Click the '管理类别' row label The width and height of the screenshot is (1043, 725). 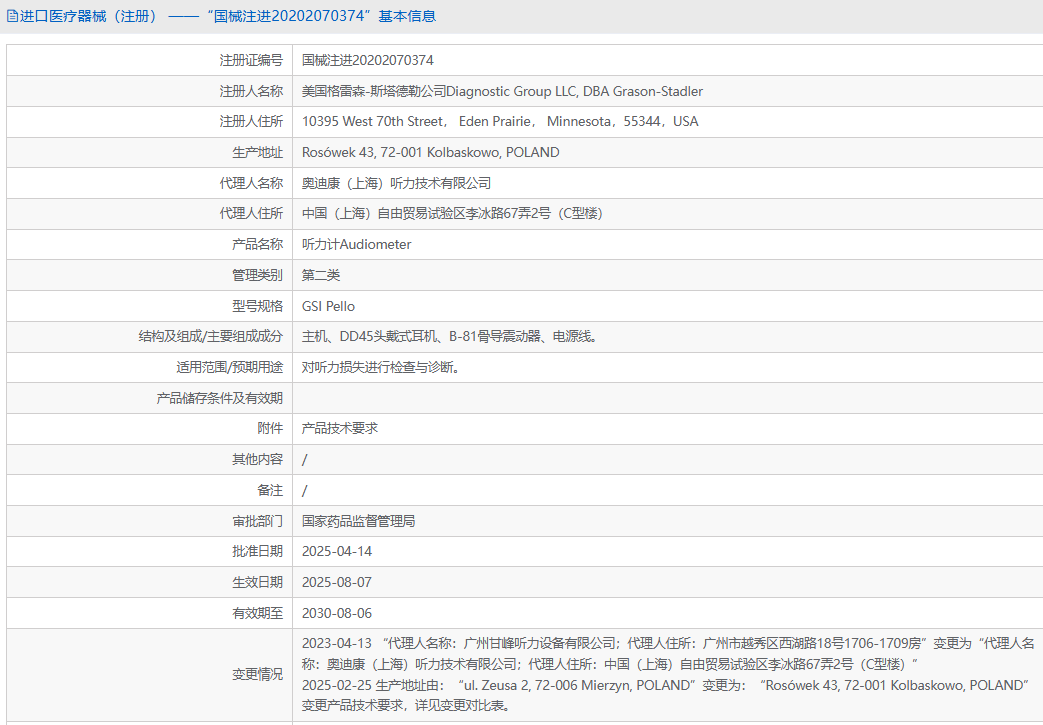point(257,275)
